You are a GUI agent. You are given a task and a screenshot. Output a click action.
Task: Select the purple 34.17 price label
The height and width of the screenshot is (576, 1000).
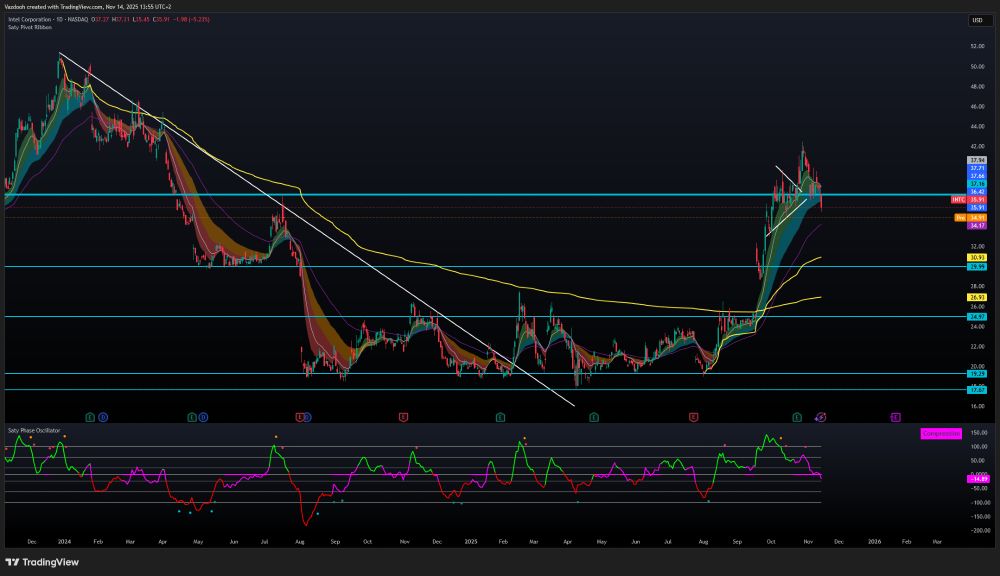977,225
